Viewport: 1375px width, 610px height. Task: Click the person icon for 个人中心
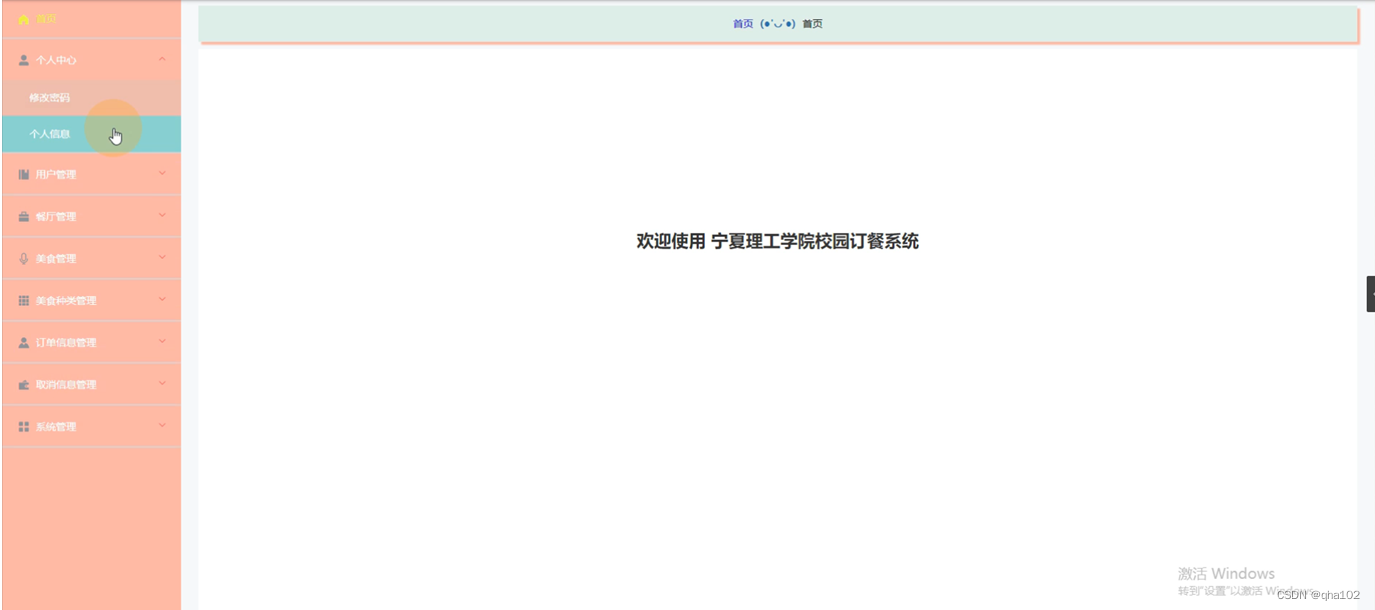coord(24,60)
